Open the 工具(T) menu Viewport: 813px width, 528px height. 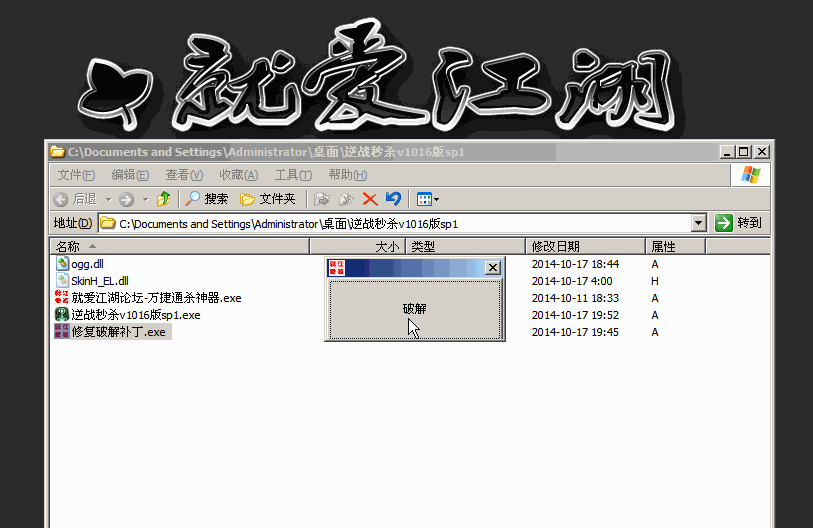tap(293, 175)
